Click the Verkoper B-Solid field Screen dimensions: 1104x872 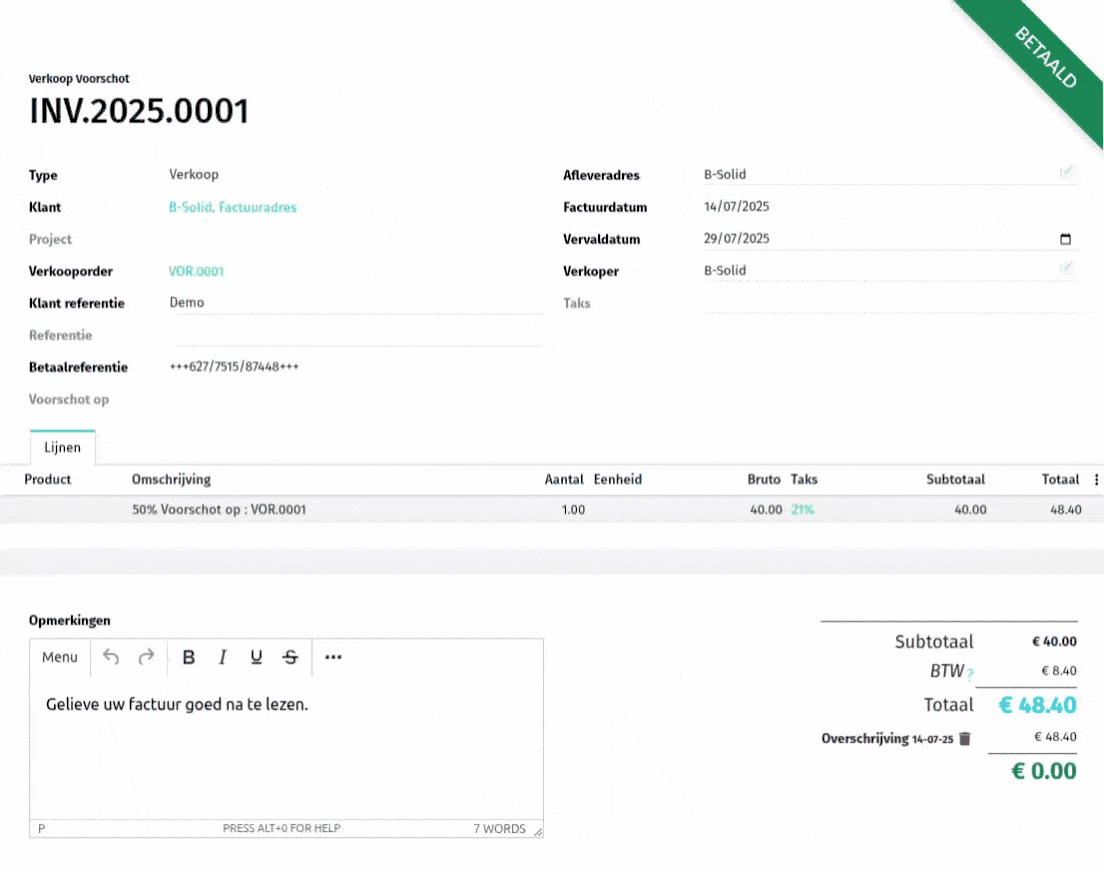pos(890,270)
